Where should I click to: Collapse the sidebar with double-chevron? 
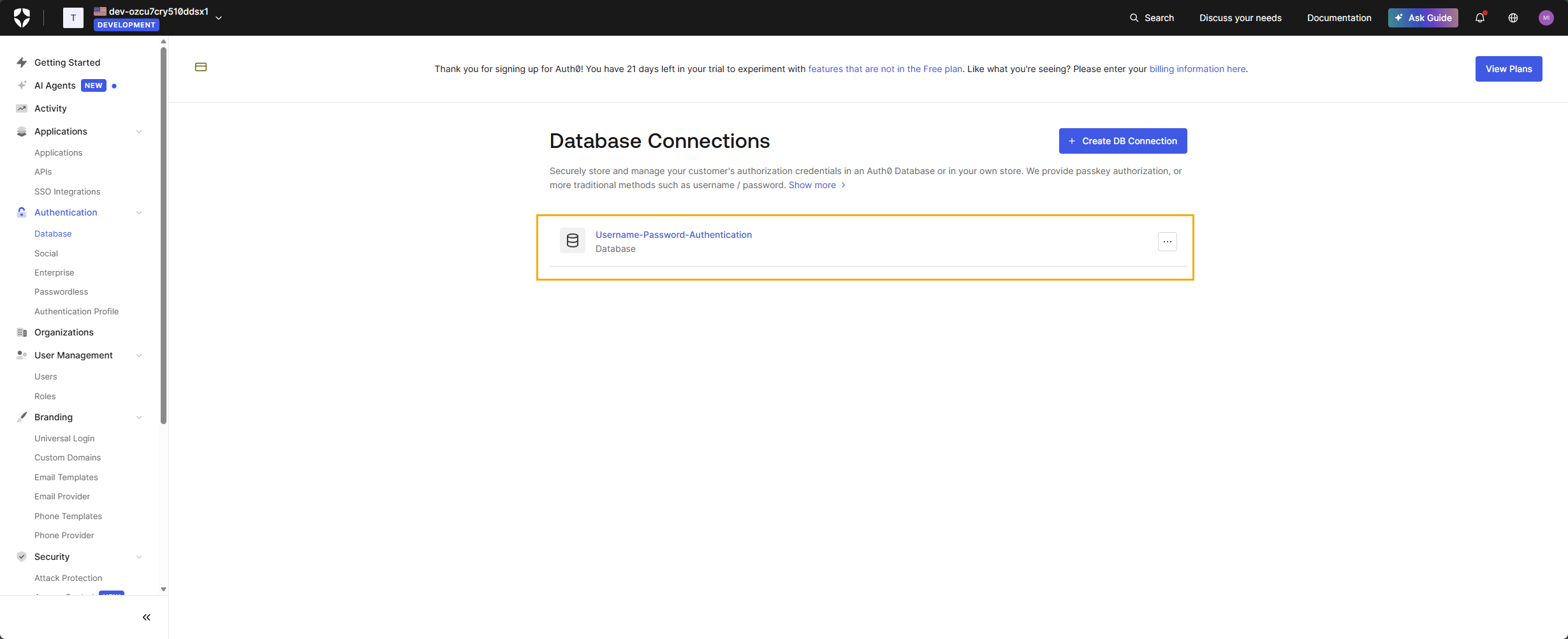point(146,617)
